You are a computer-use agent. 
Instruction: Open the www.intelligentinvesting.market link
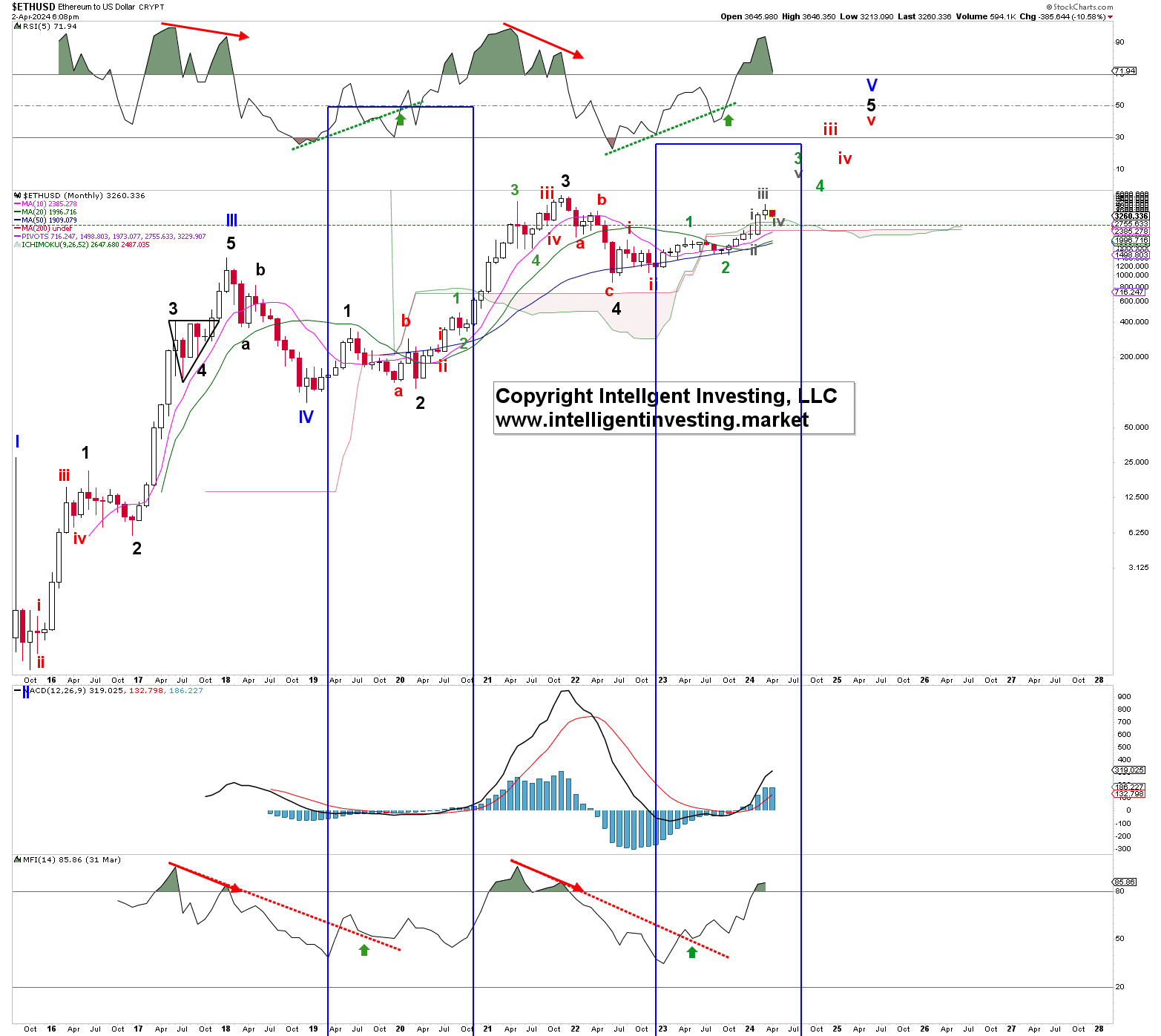click(x=651, y=420)
